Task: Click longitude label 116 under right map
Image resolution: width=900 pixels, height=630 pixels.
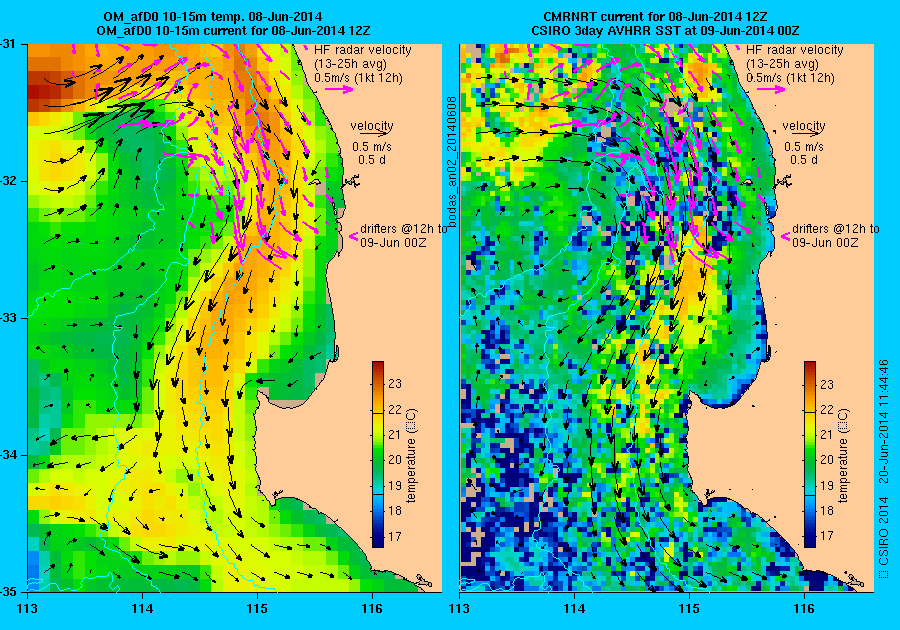Action: click(x=804, y=609)
